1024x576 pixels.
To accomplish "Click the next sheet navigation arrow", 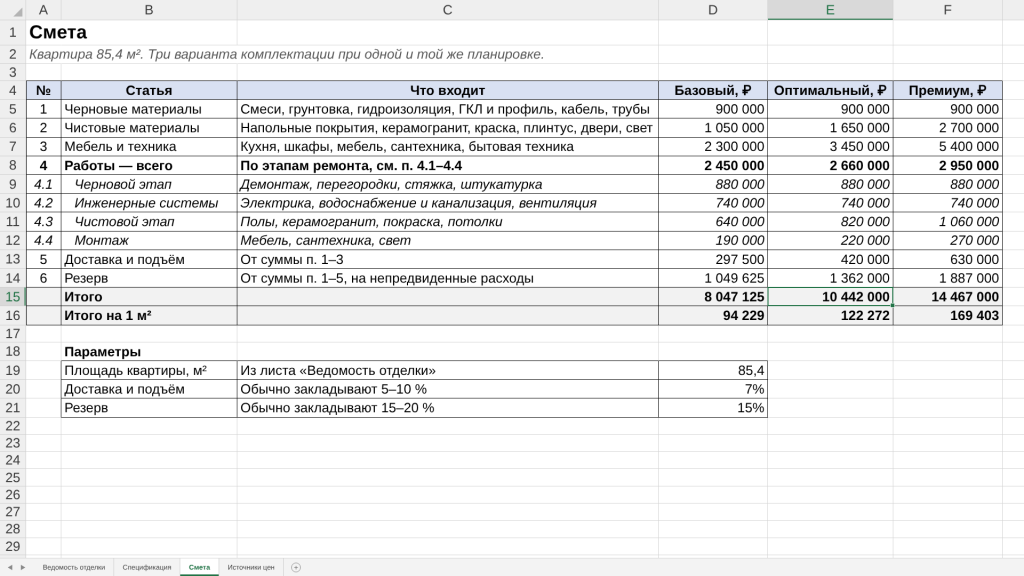I will 23,568.
